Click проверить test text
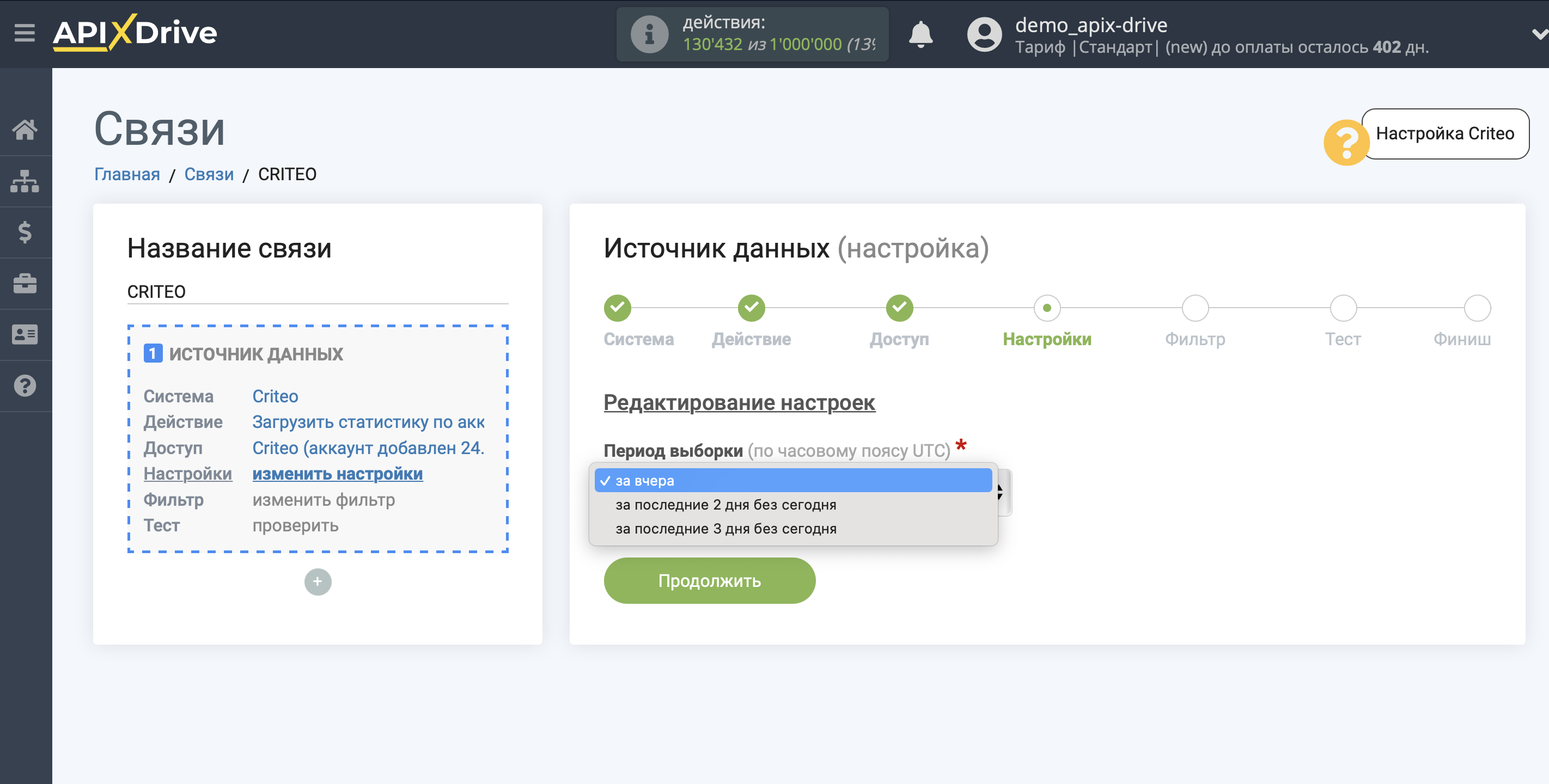This screenshot has height=784, width=1549. [295, 525]
